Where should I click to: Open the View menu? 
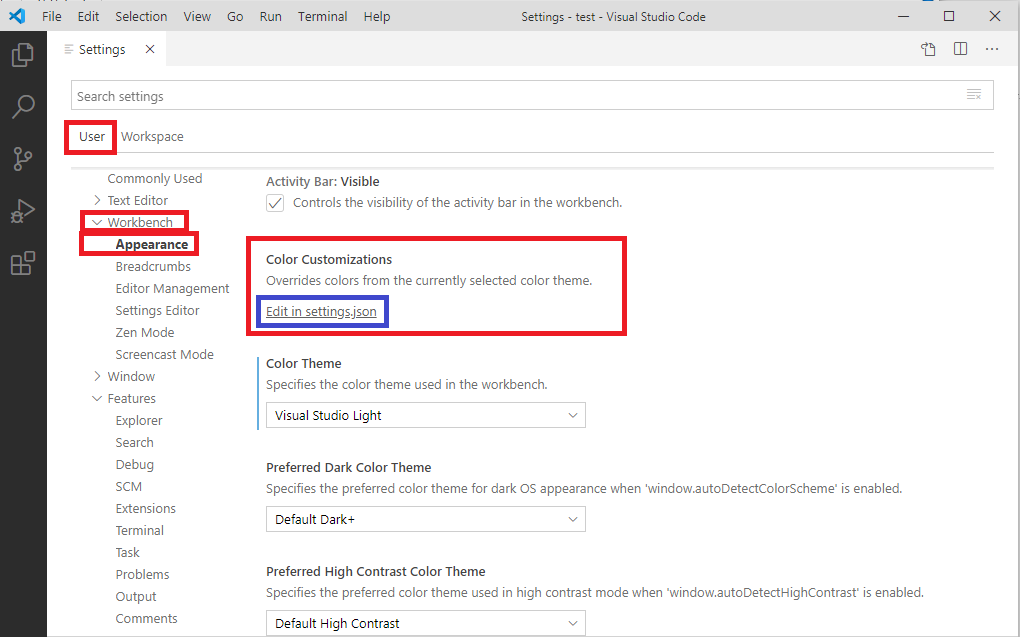197,16
